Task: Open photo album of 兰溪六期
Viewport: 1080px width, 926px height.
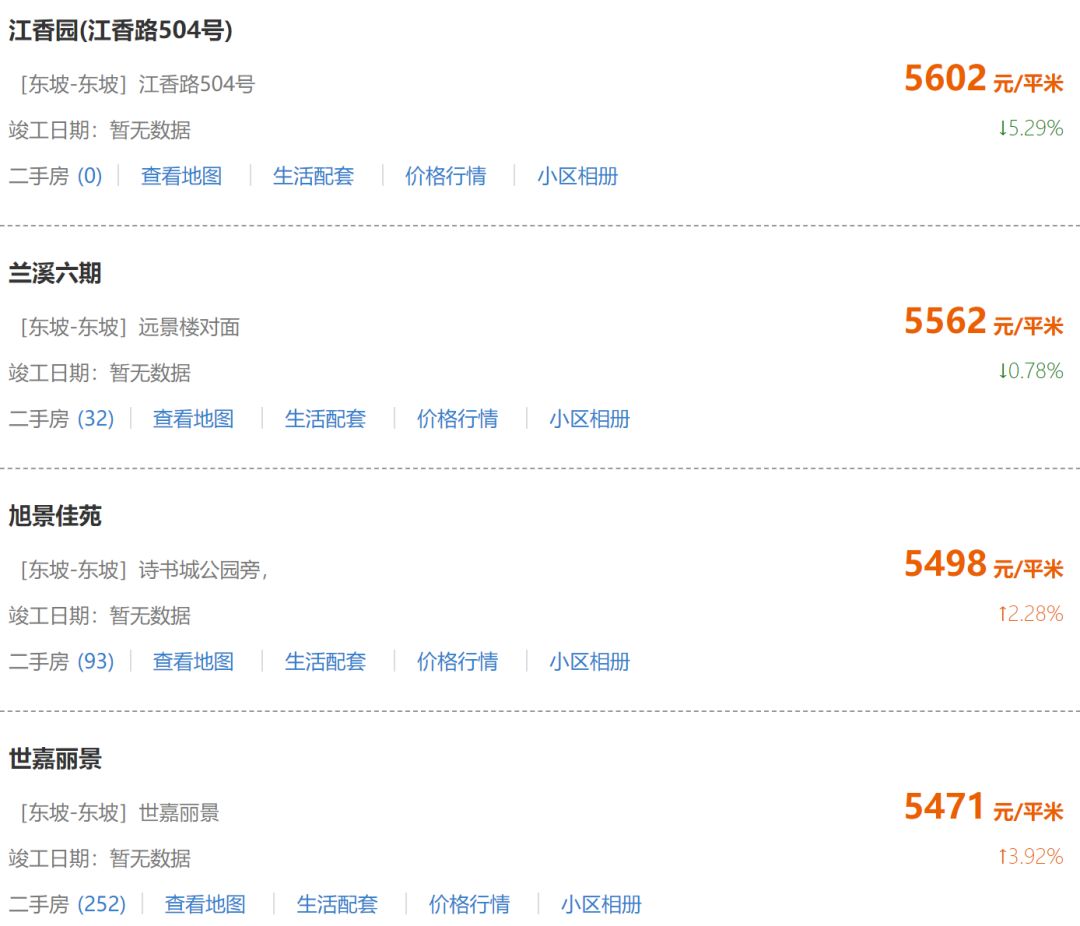Action: [x=589, y=418]
